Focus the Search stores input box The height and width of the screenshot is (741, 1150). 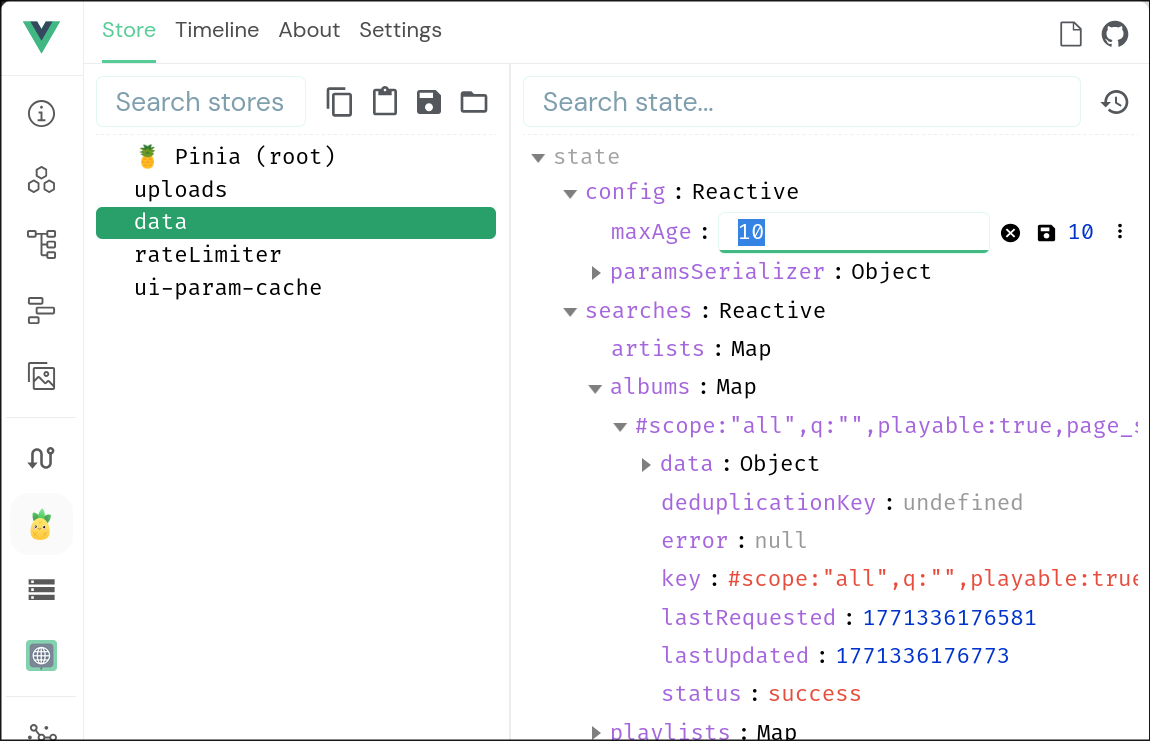point(200,102)
